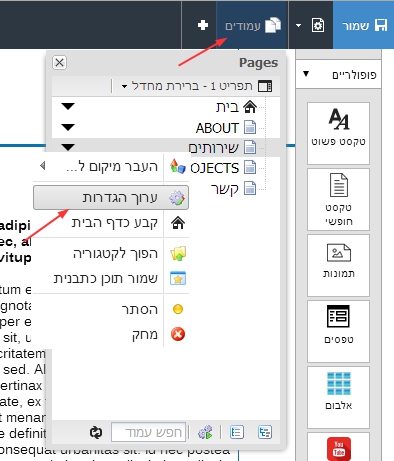
Task: Click the חפש עמוד search field
Action: [149, 432]
